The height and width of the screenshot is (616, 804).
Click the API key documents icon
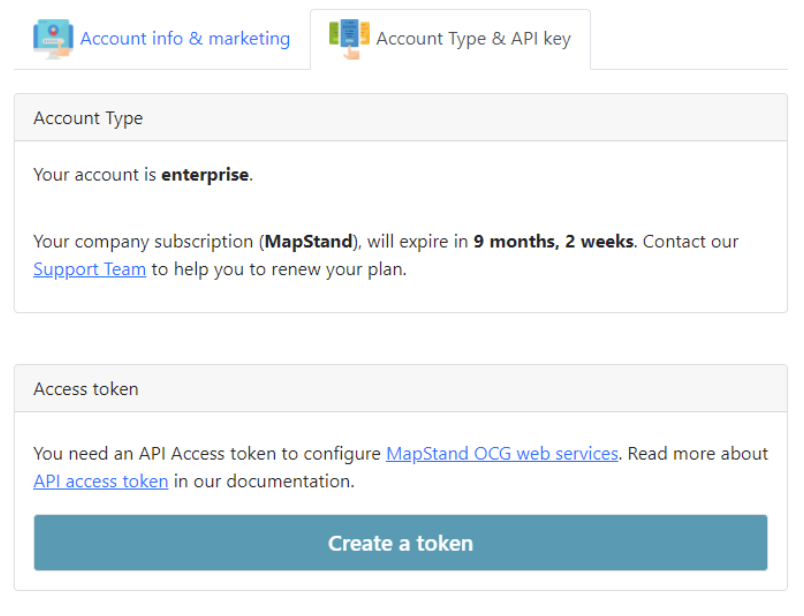[349, 39]
